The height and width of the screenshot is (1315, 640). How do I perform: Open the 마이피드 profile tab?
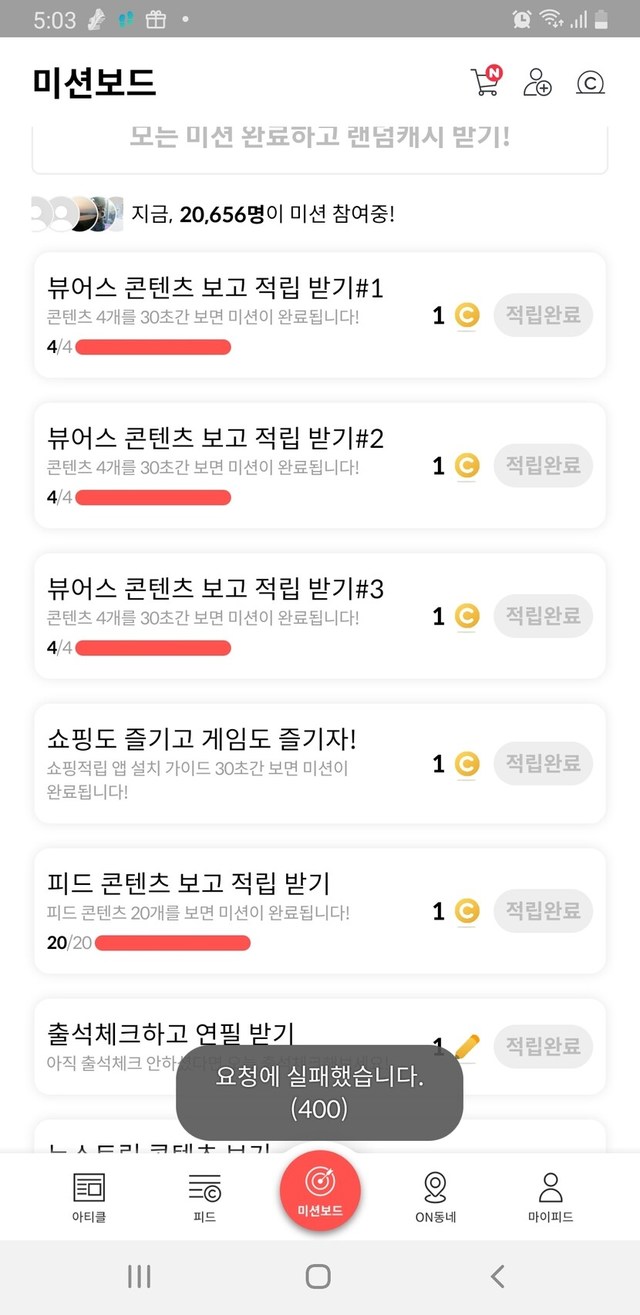coord(550,1197)
